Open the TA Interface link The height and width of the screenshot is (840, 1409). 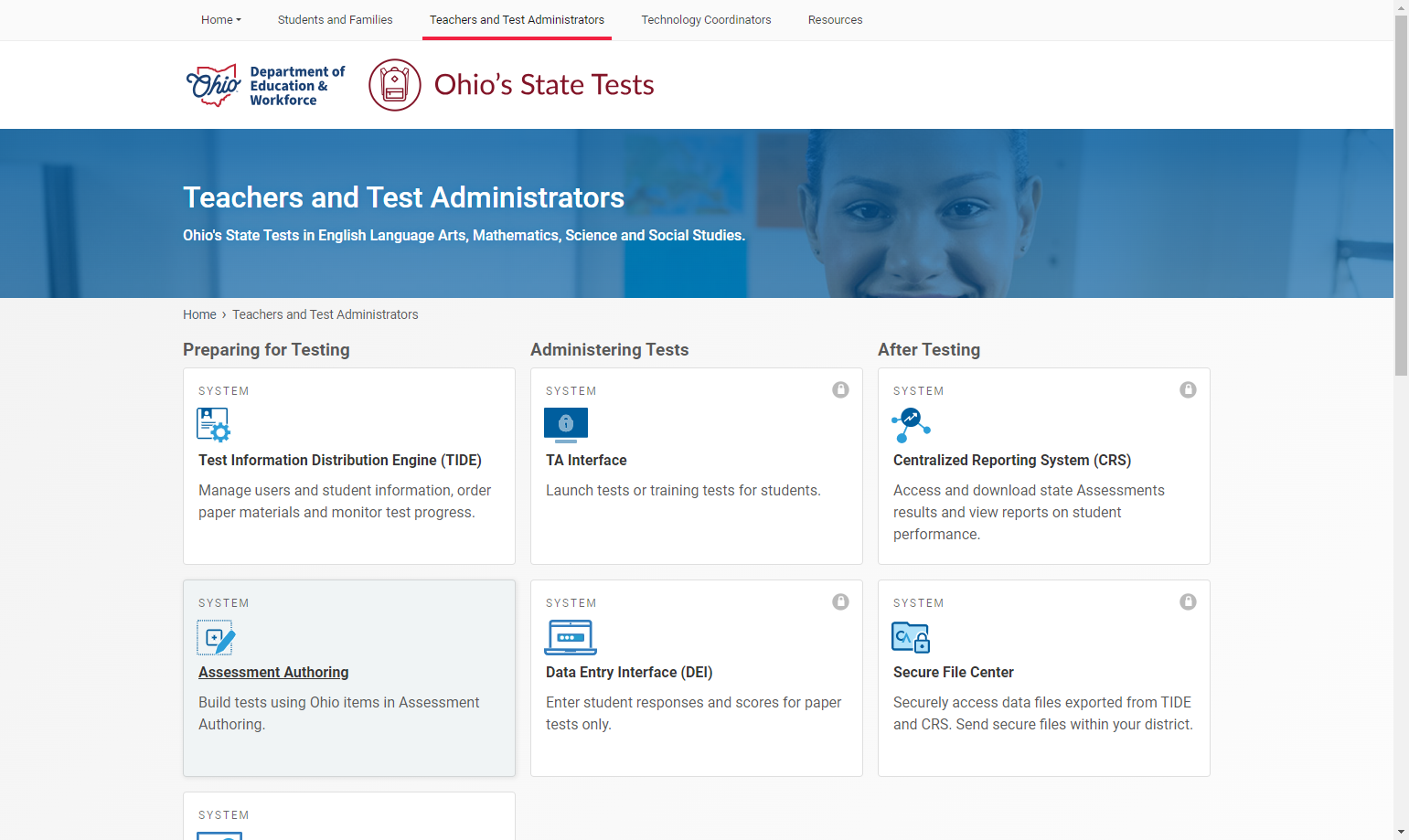coord(586,461)
